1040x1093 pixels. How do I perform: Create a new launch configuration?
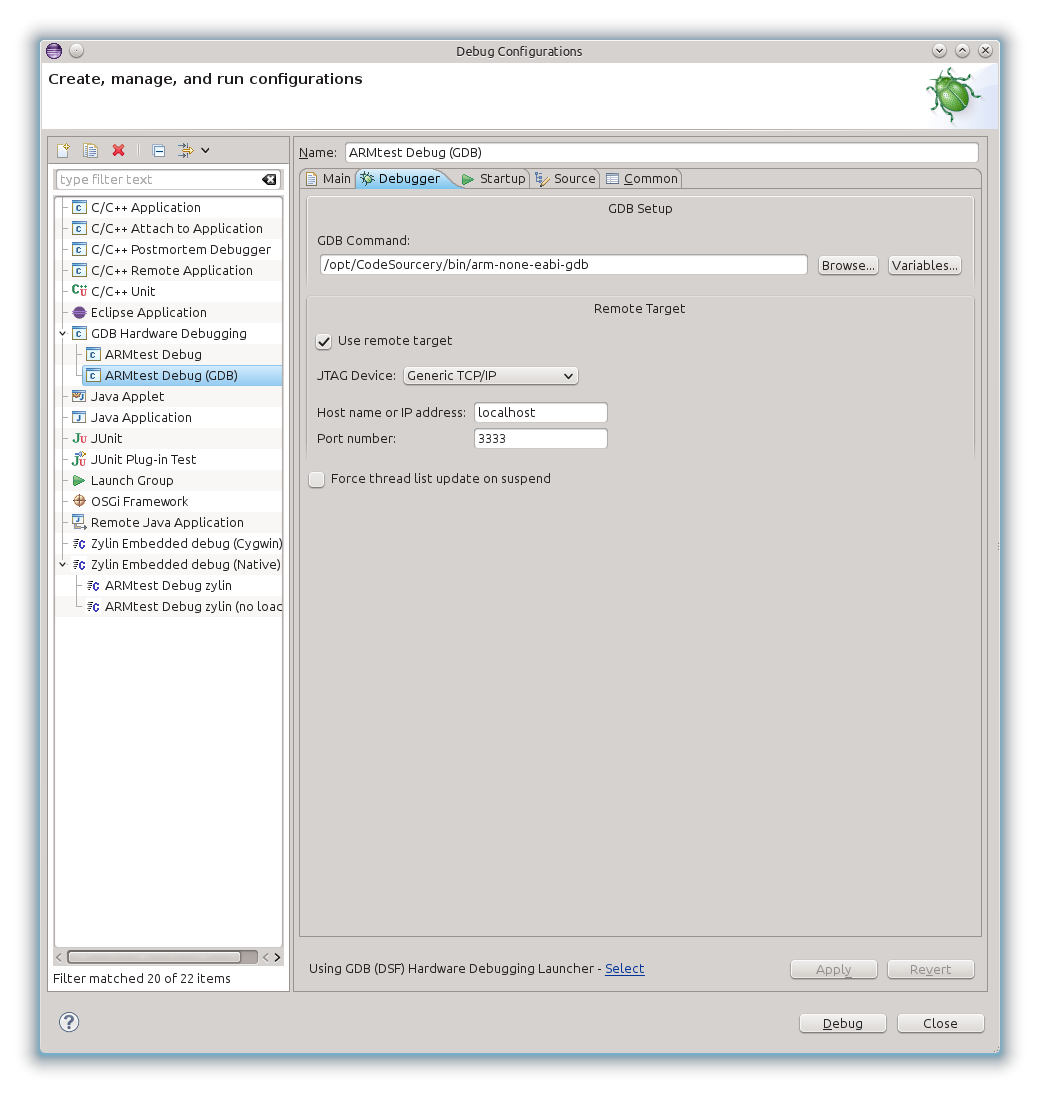coord(62,150)
